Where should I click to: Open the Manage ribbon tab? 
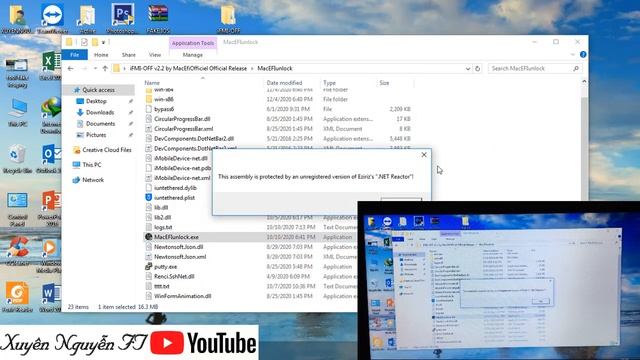(193, 55)
